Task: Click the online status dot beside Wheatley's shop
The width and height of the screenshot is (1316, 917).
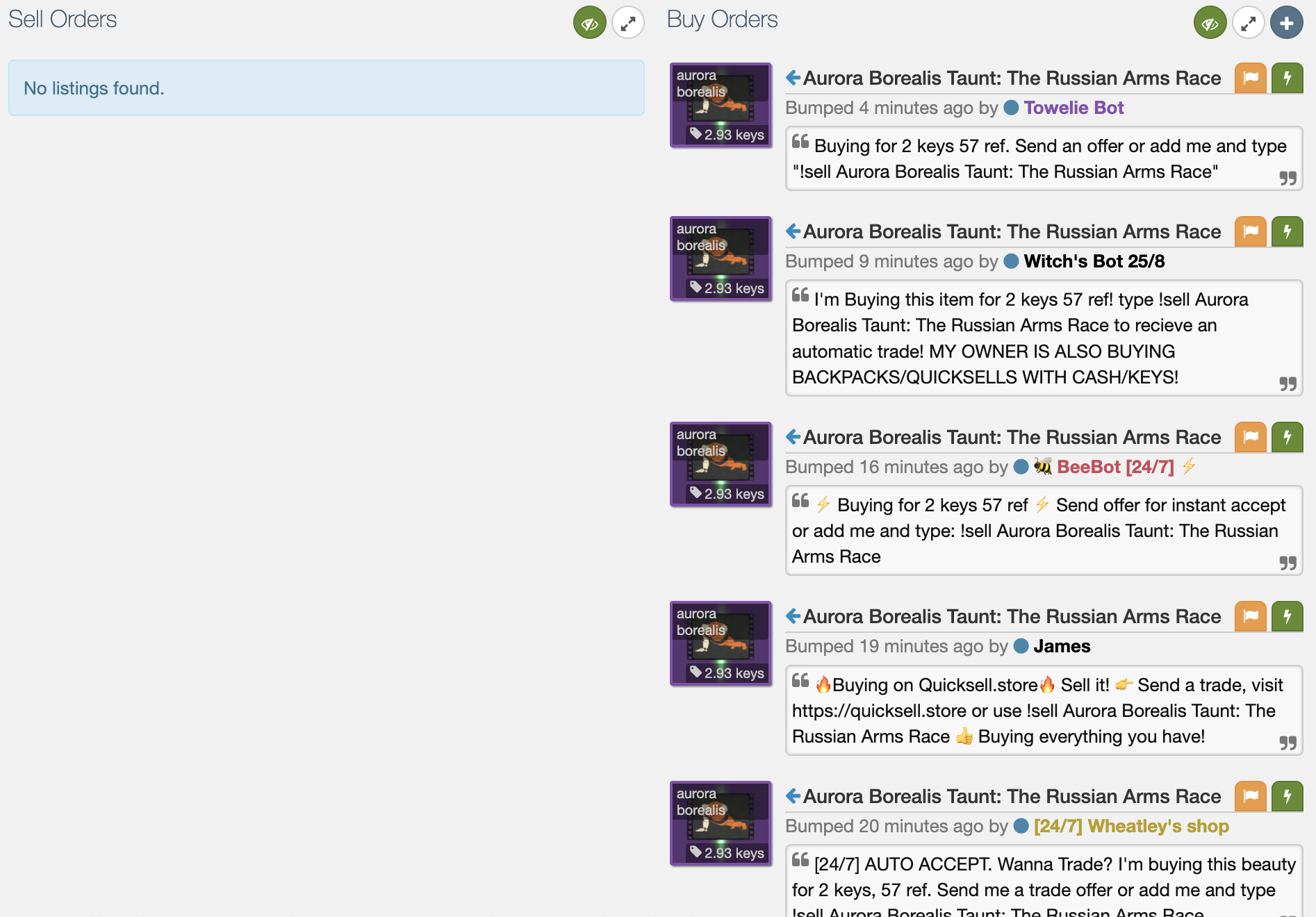Action: click(1021, 826)
